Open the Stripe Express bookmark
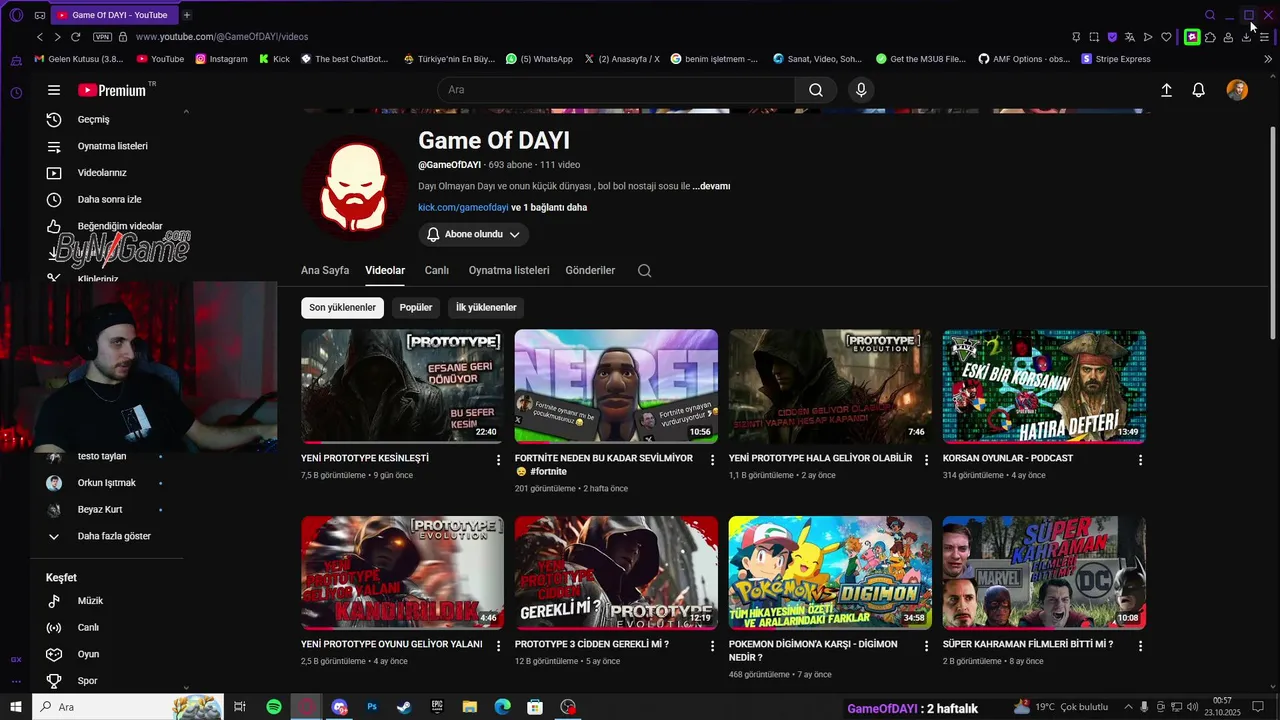Viewport: 1280px width, 720px height. [1116, 59]
